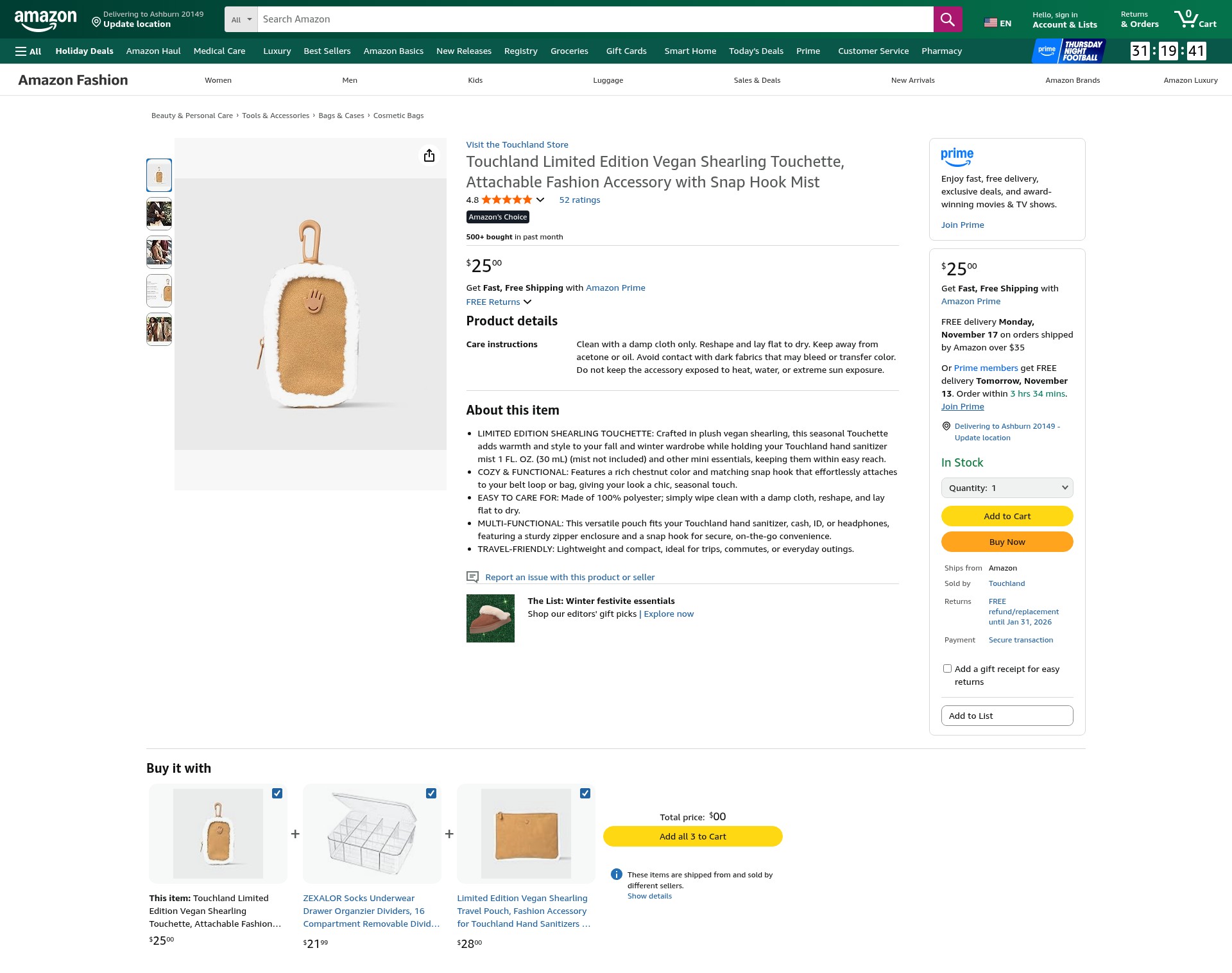Go to Today's Deals

tap(756, 51)
